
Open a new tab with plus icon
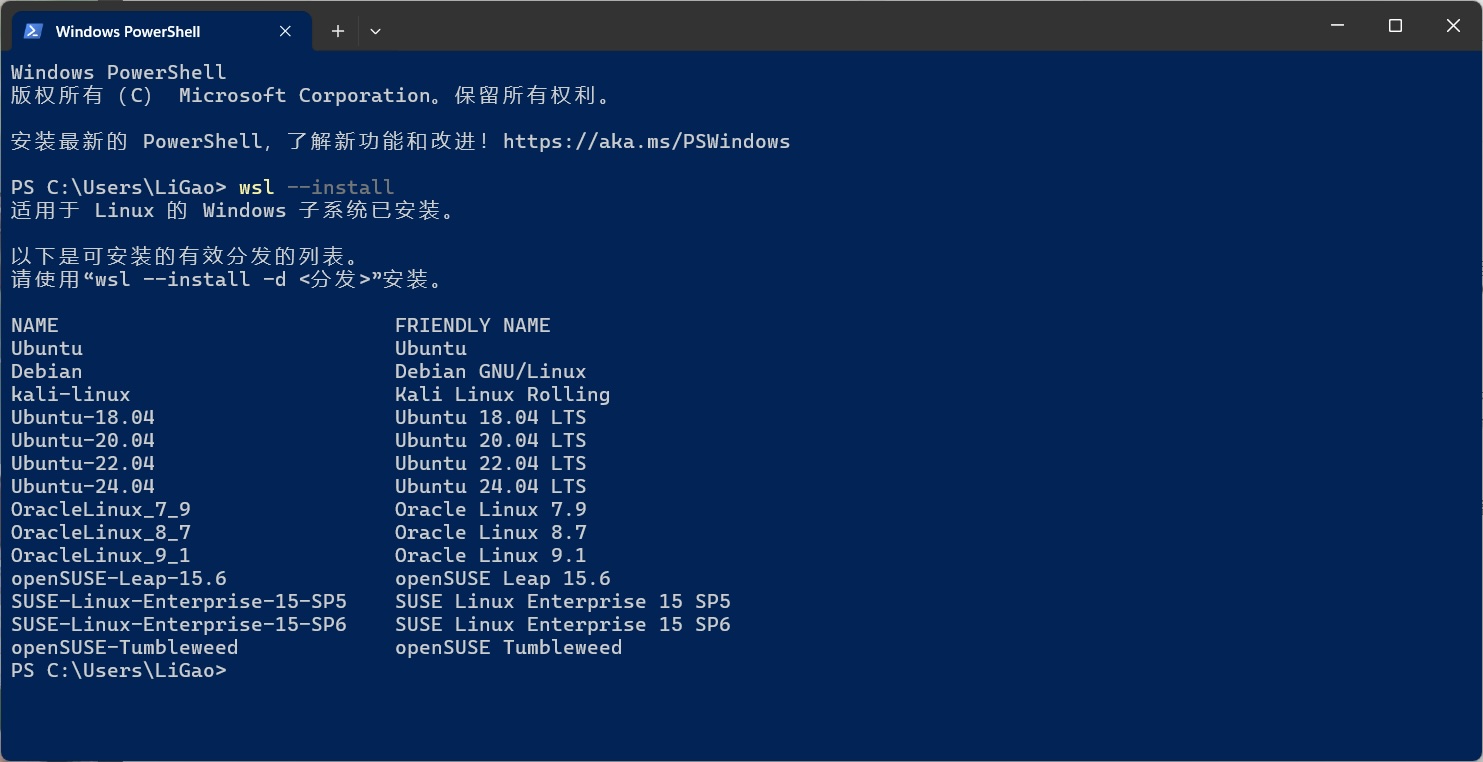click(x=338, y=31)
